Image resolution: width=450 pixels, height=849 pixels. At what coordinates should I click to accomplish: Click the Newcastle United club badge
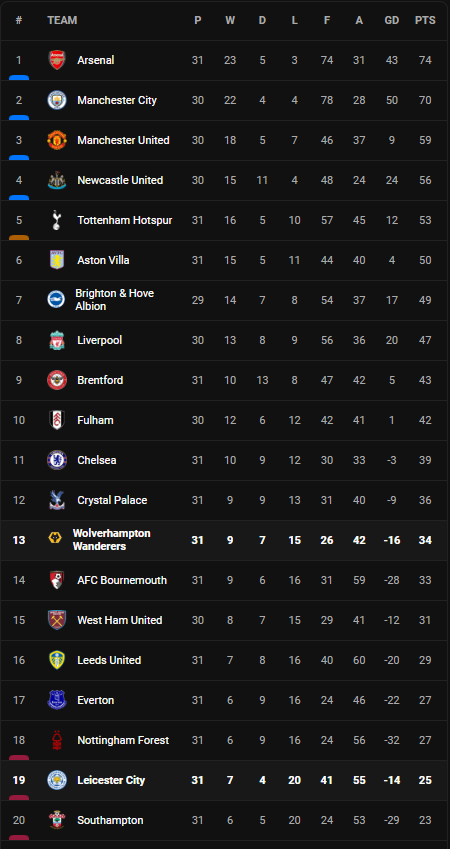[x=56, y=180]
